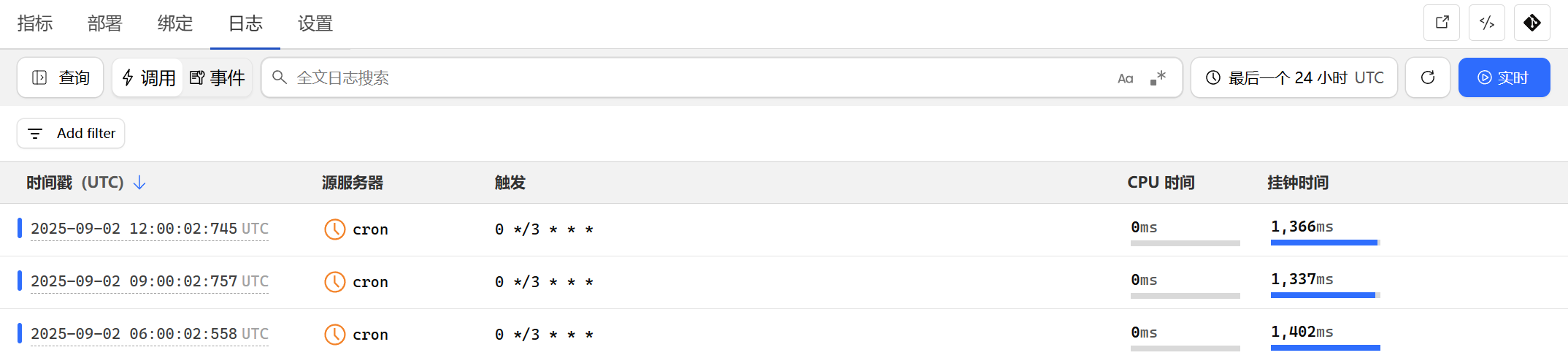Screen dimensions: 1568x358
Task: Refresh logs with the reload icon
Action: [x=1428, y=77]
